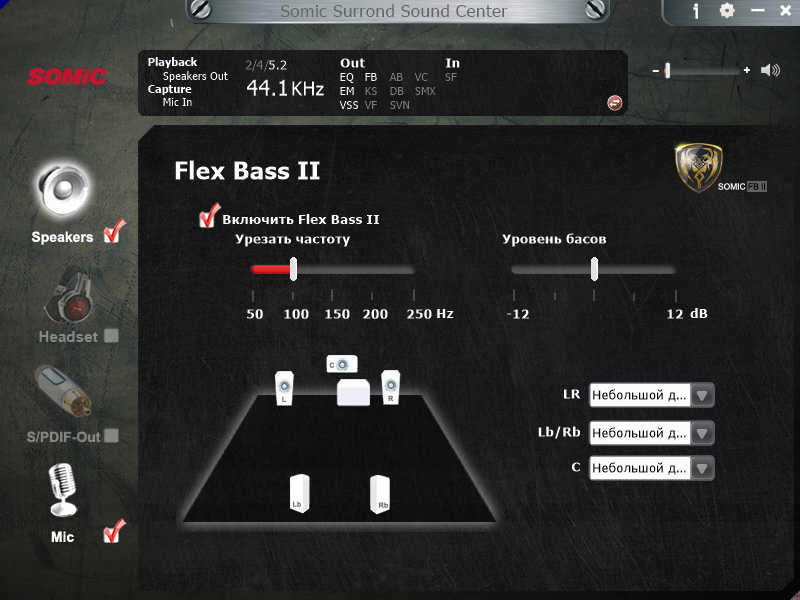Select the S/PDIF-Out connector icon

[x=63, y=390]
